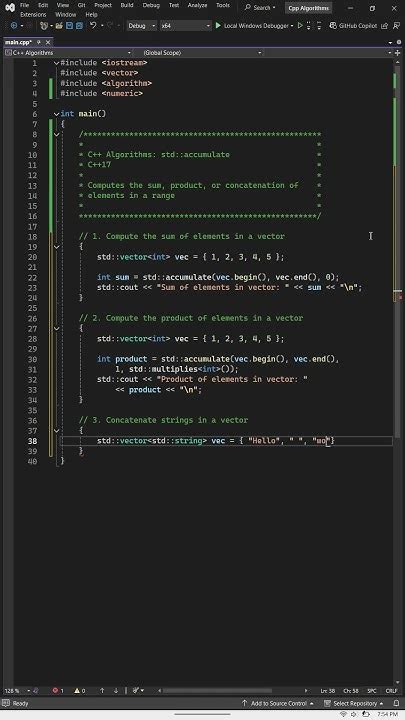Click the warning count indicator showing 0
This screenshot has width=405, height=720.
coord(80,691)
